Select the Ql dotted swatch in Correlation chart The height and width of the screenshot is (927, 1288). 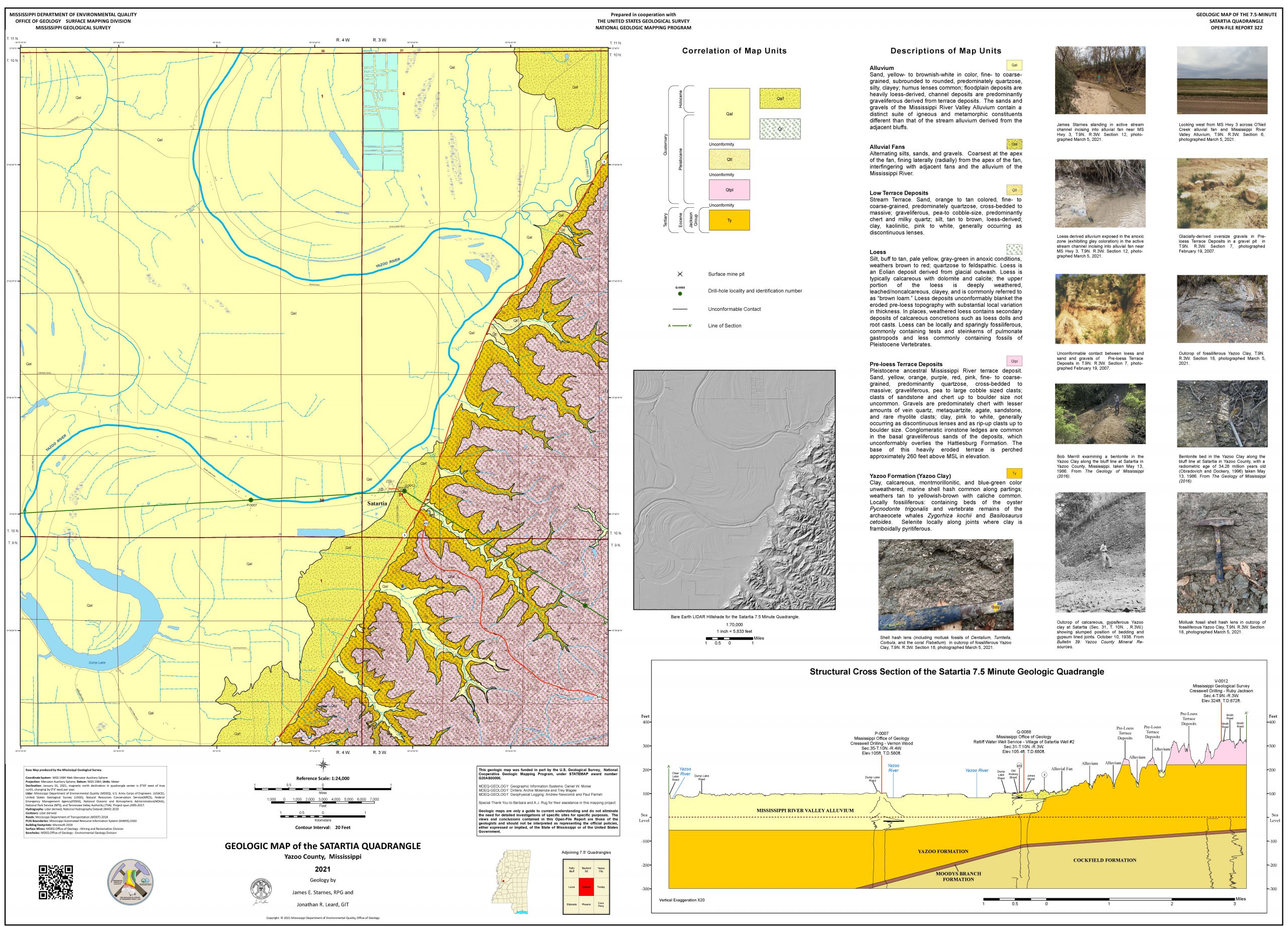click(x=780, y=129)
